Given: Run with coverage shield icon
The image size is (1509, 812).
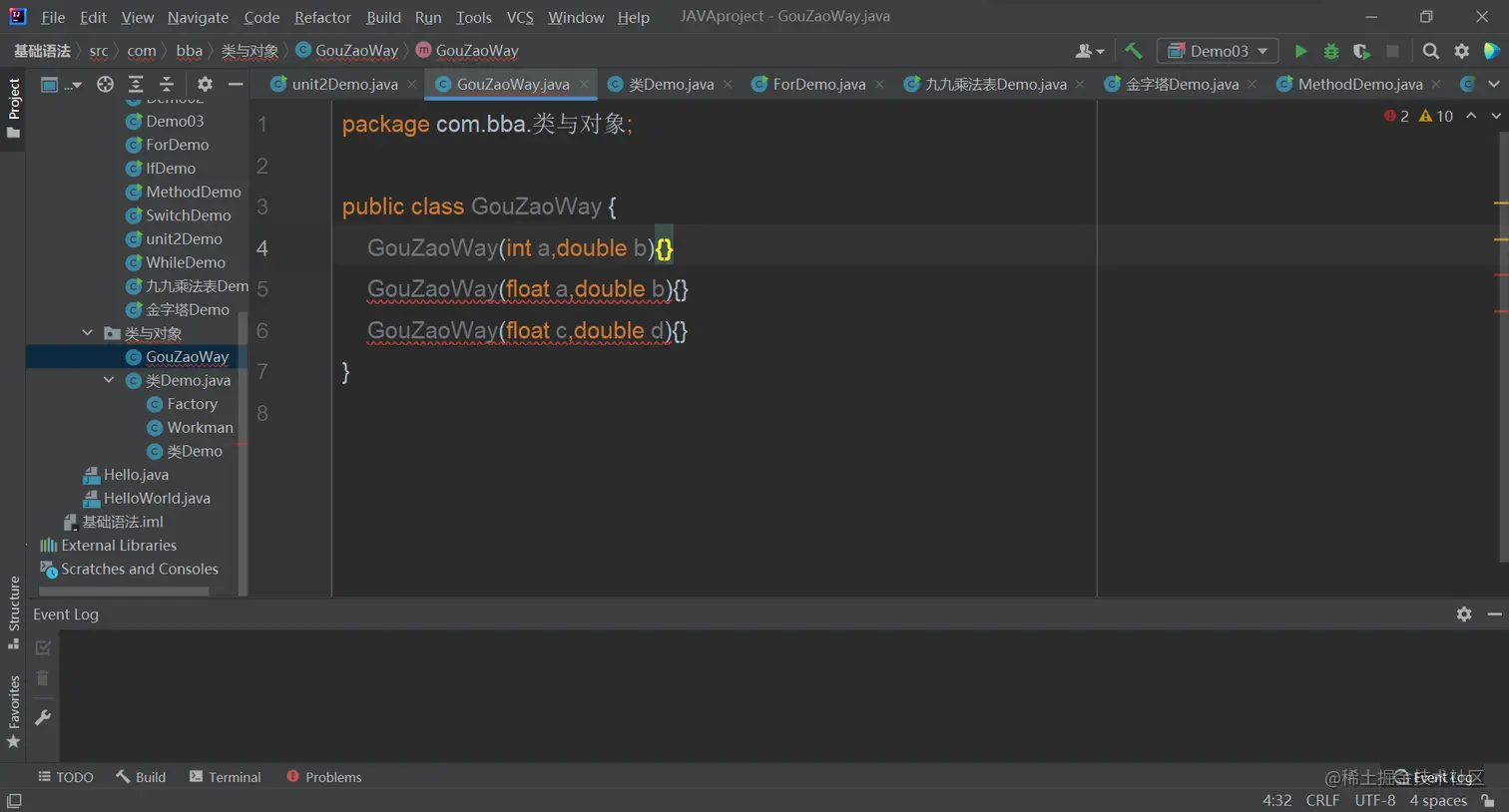Looking at the screenshot, I should point(1361,51).
